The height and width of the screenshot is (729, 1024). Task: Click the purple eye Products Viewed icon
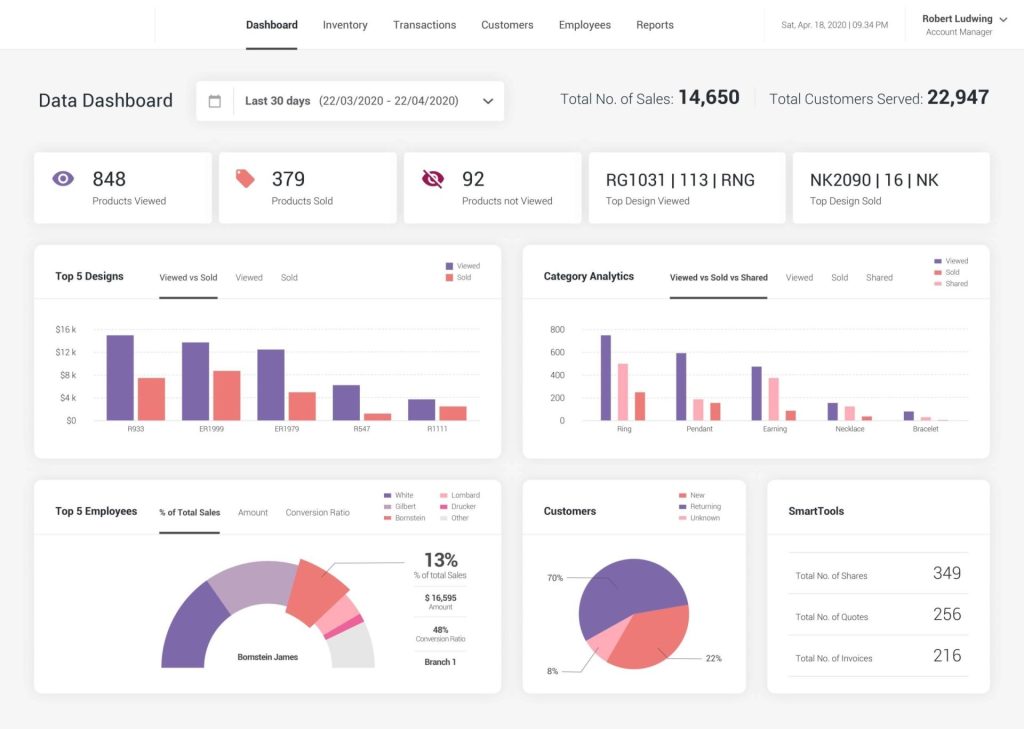[63, 179]
